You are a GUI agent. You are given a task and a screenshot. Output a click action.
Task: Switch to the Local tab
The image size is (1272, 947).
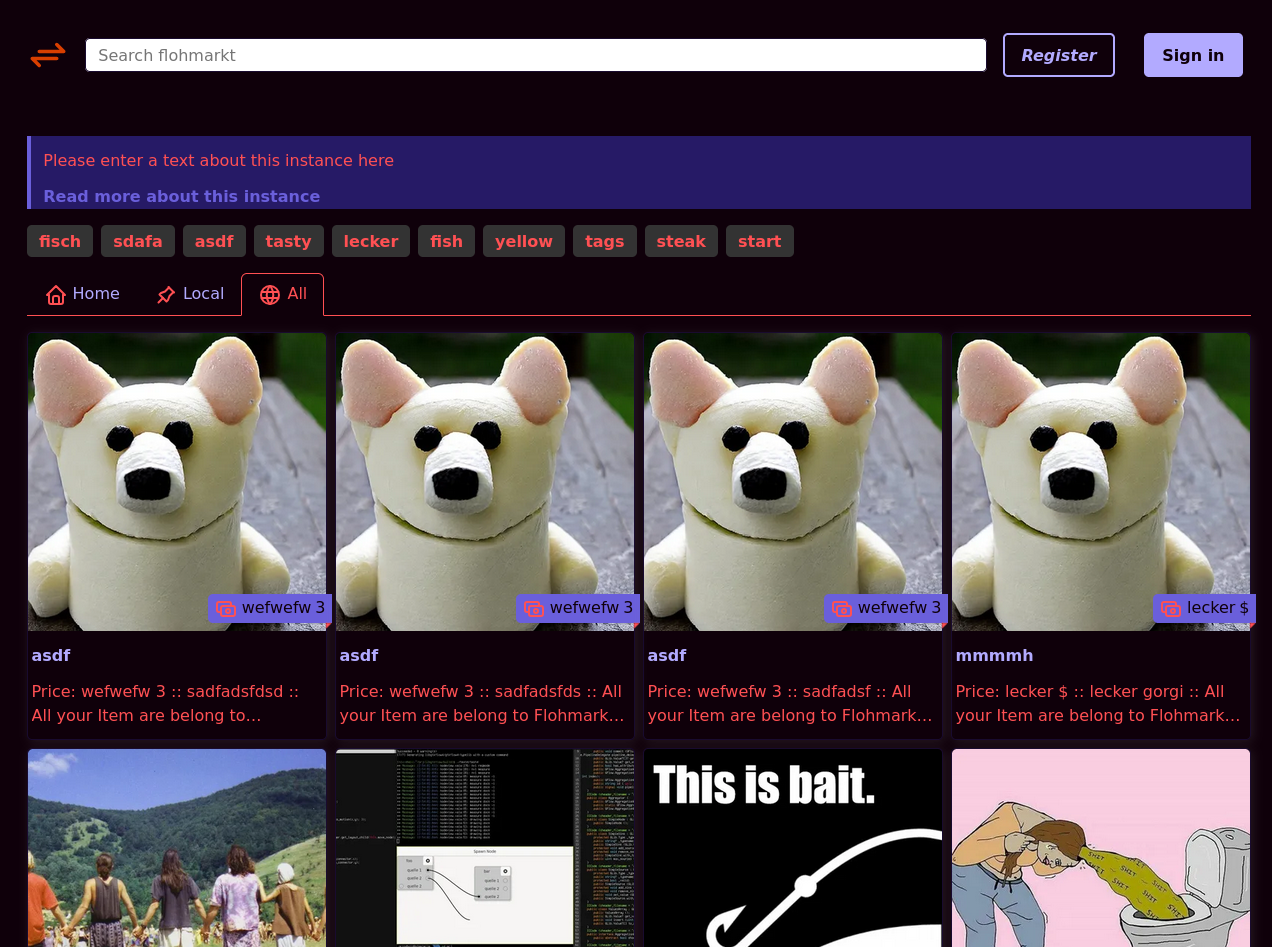tap(190, 294)
